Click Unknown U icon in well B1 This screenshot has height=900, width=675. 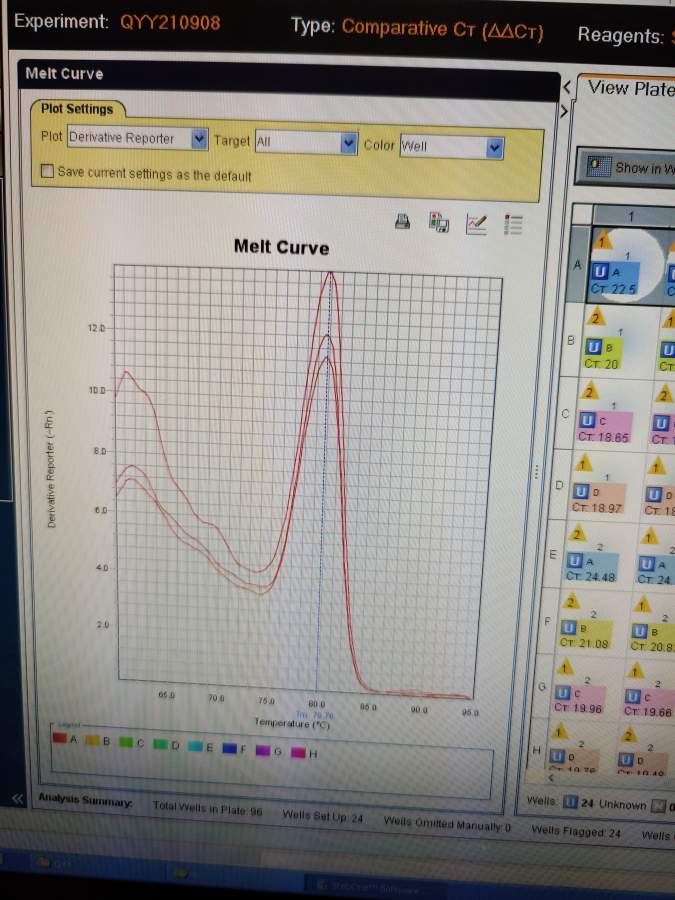[x=593, y=347]
